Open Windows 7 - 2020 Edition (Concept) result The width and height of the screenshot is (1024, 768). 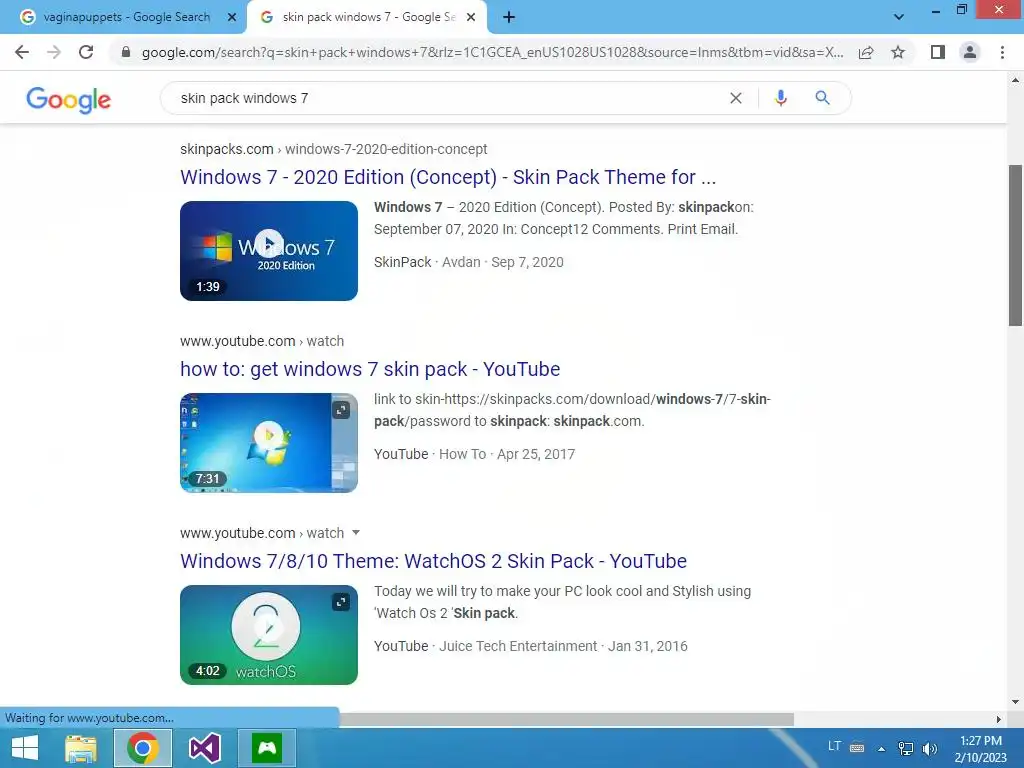pos(448,177)
